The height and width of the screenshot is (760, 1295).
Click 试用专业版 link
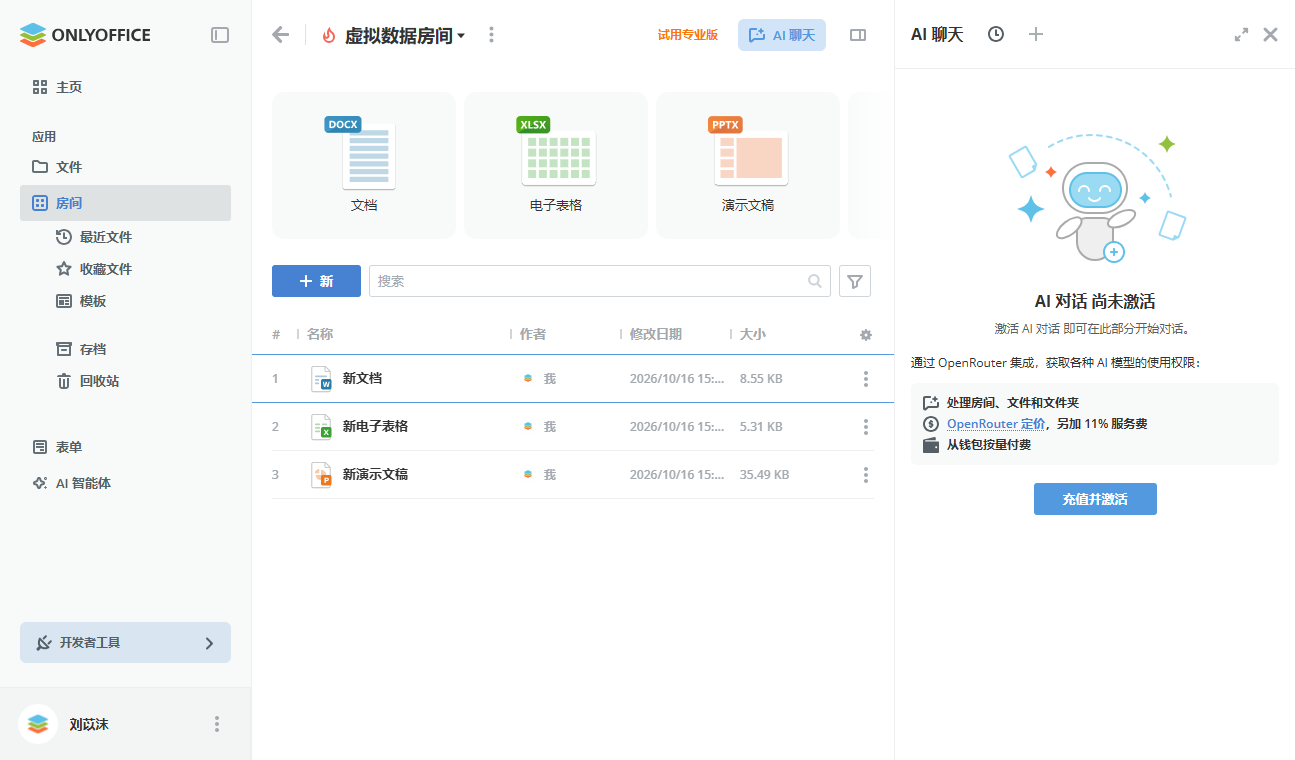tap(688, 35)
